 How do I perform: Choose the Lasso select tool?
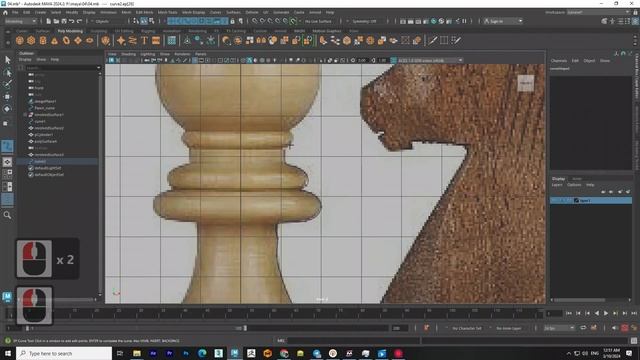pos(7,73)
